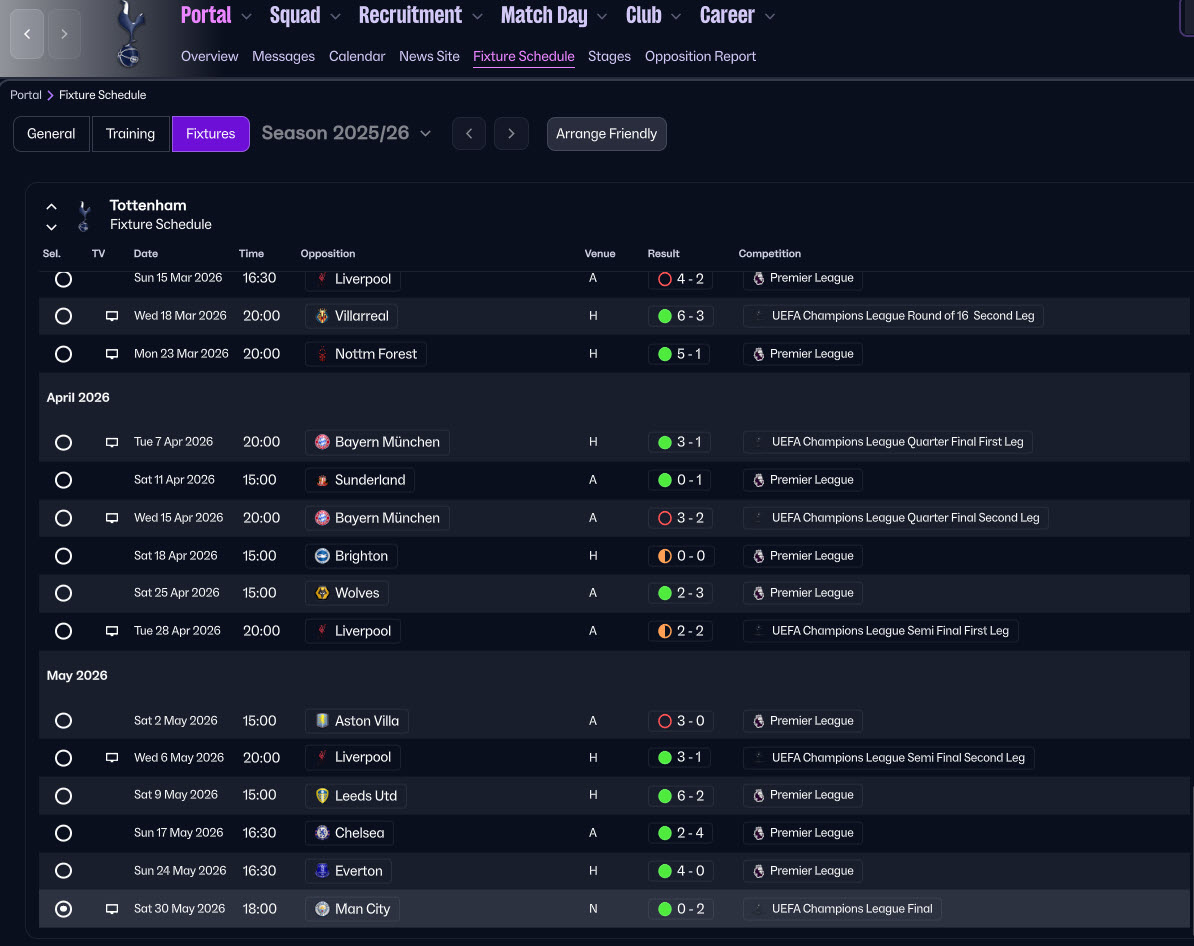Open the Season 2025/26 dropdown
Viewport: 1194px width, 946px height.
[x=346, y=134]
